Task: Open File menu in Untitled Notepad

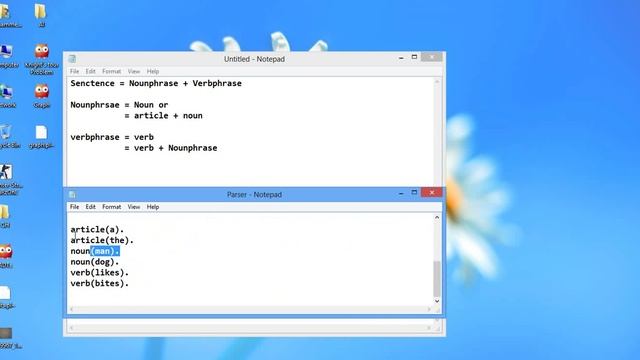Action: point(74,71)
